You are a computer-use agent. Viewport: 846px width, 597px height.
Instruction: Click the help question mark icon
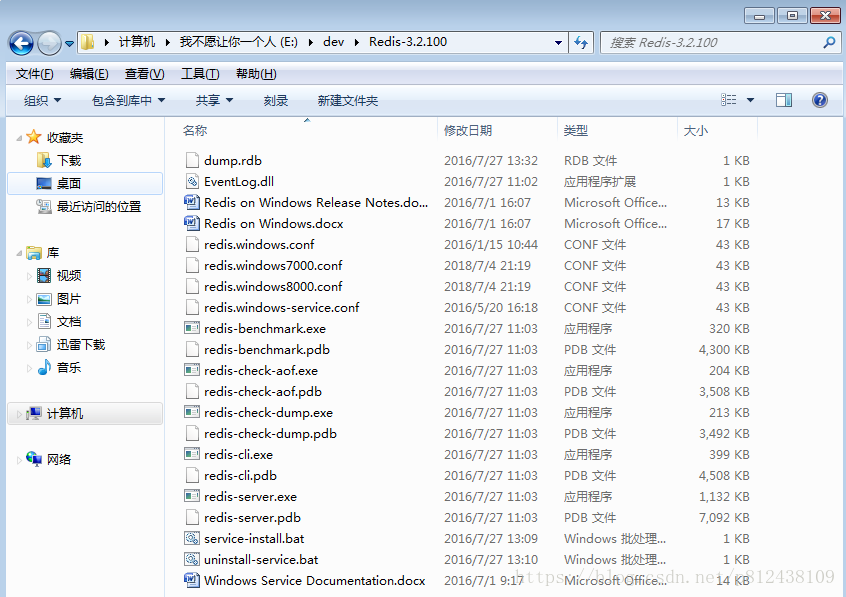(820, 100)
